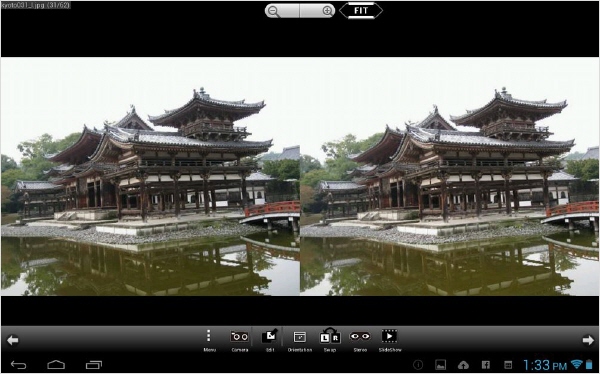Go to next image with right arrow
Viewport: 600px width, 374px height.
[x=588, y=340]
